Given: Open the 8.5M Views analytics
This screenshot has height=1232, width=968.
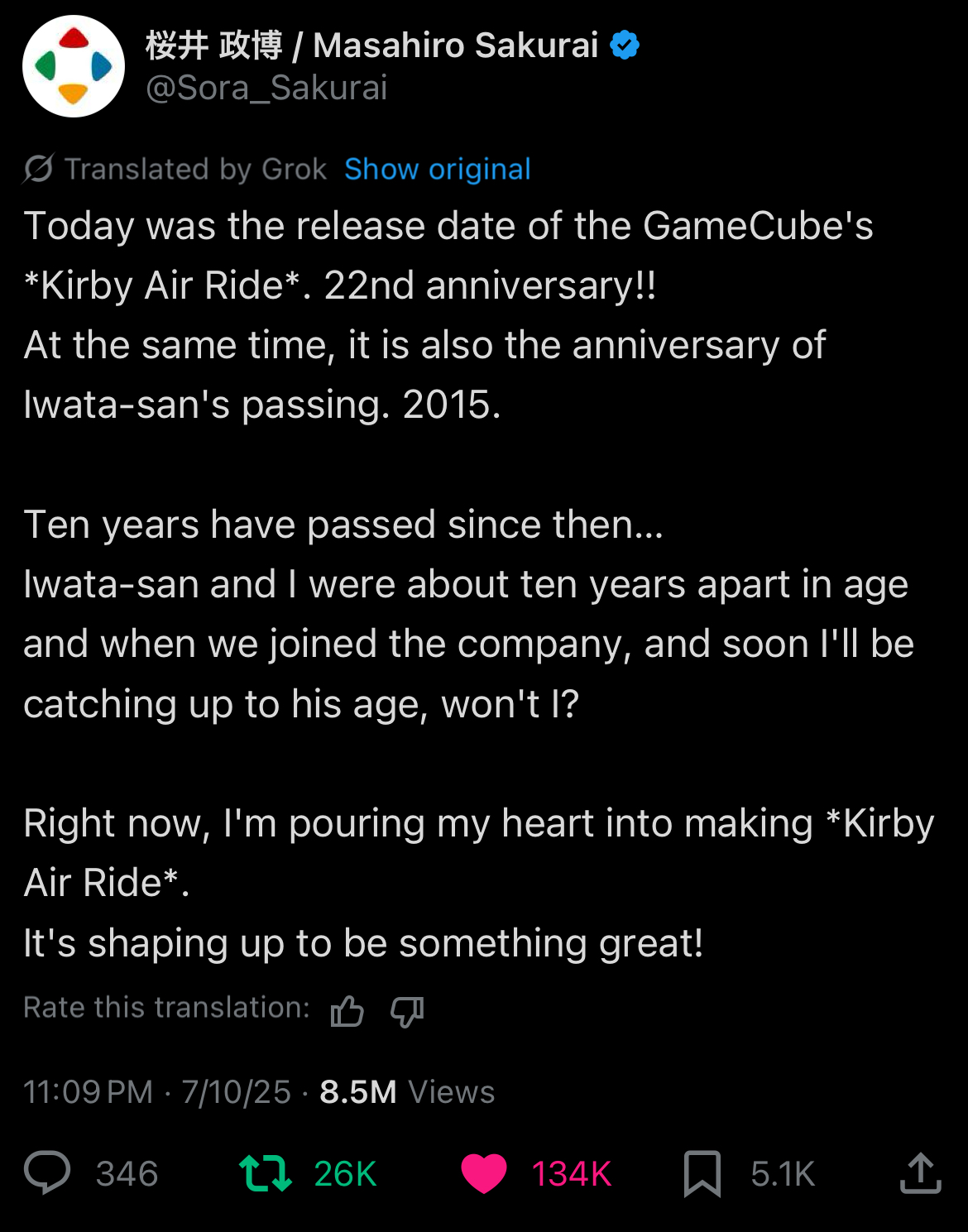Looking at the screenshot, I should (x=407, y=1091).
